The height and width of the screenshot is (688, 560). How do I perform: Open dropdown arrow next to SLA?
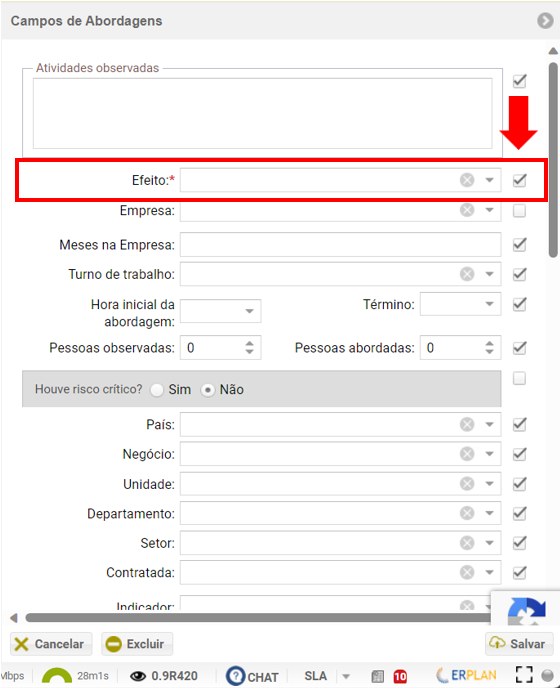tap(346, 676)
